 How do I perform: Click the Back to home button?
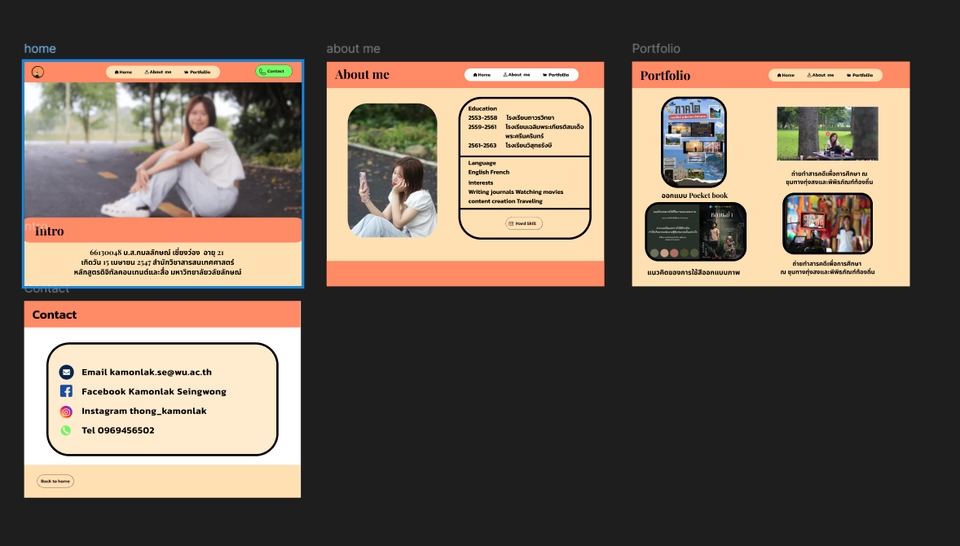click(55, 481)
